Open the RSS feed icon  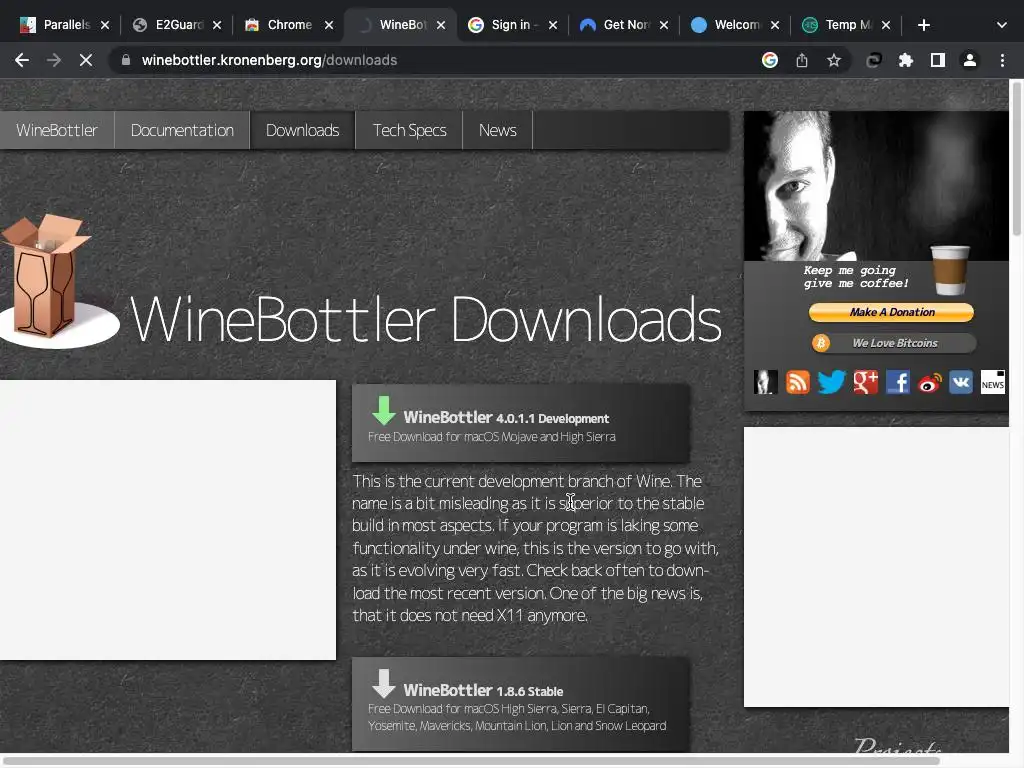(x=798, y=382)
